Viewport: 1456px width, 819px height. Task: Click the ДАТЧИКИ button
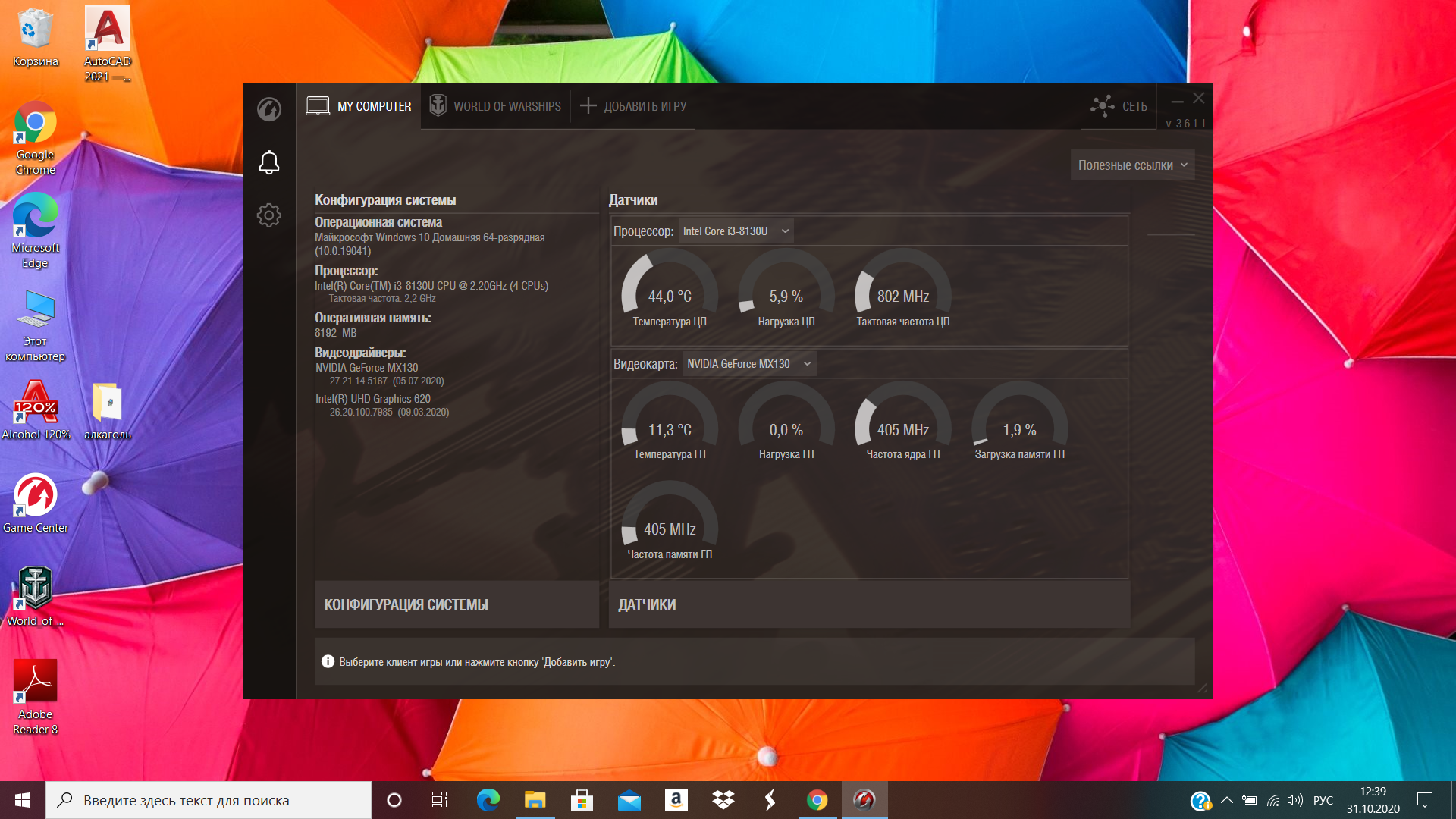pos(869,604)
